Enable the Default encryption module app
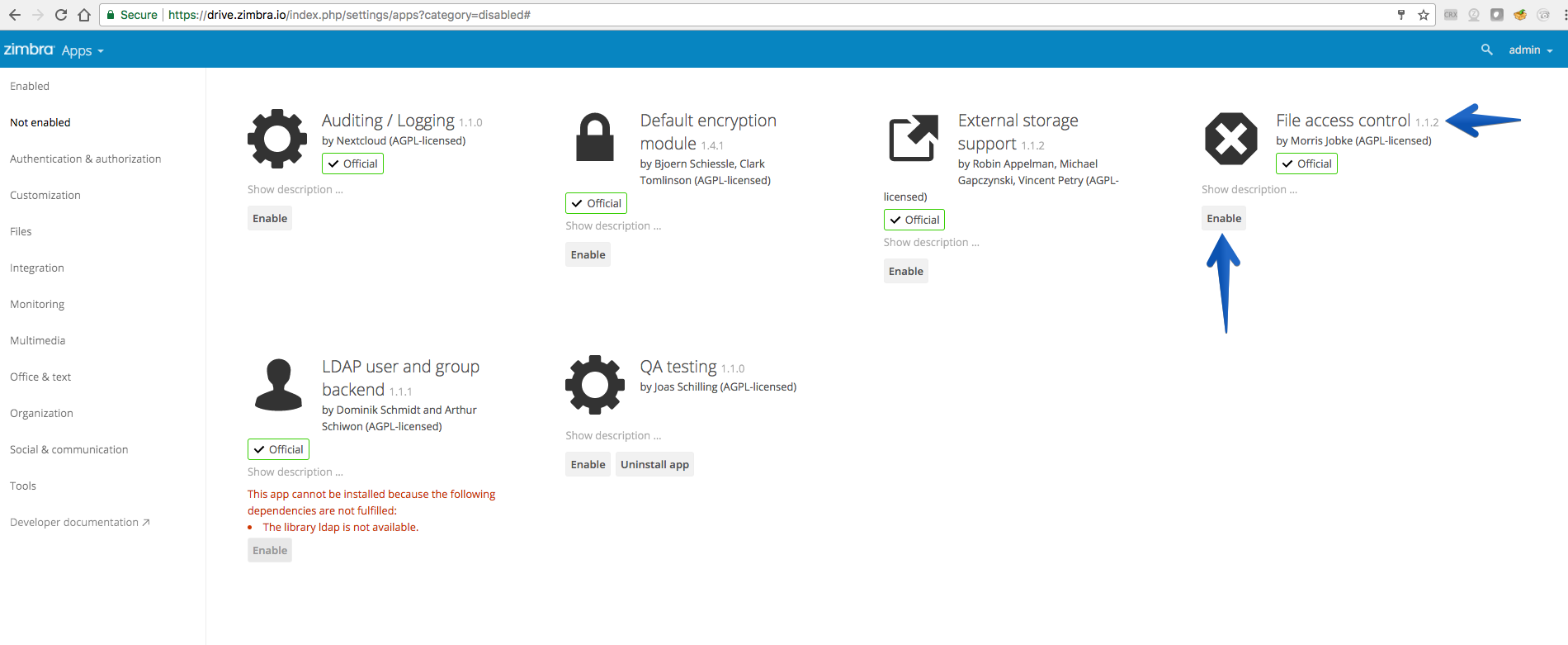Screen dimensions: 1568x645 tap(588, 254)
